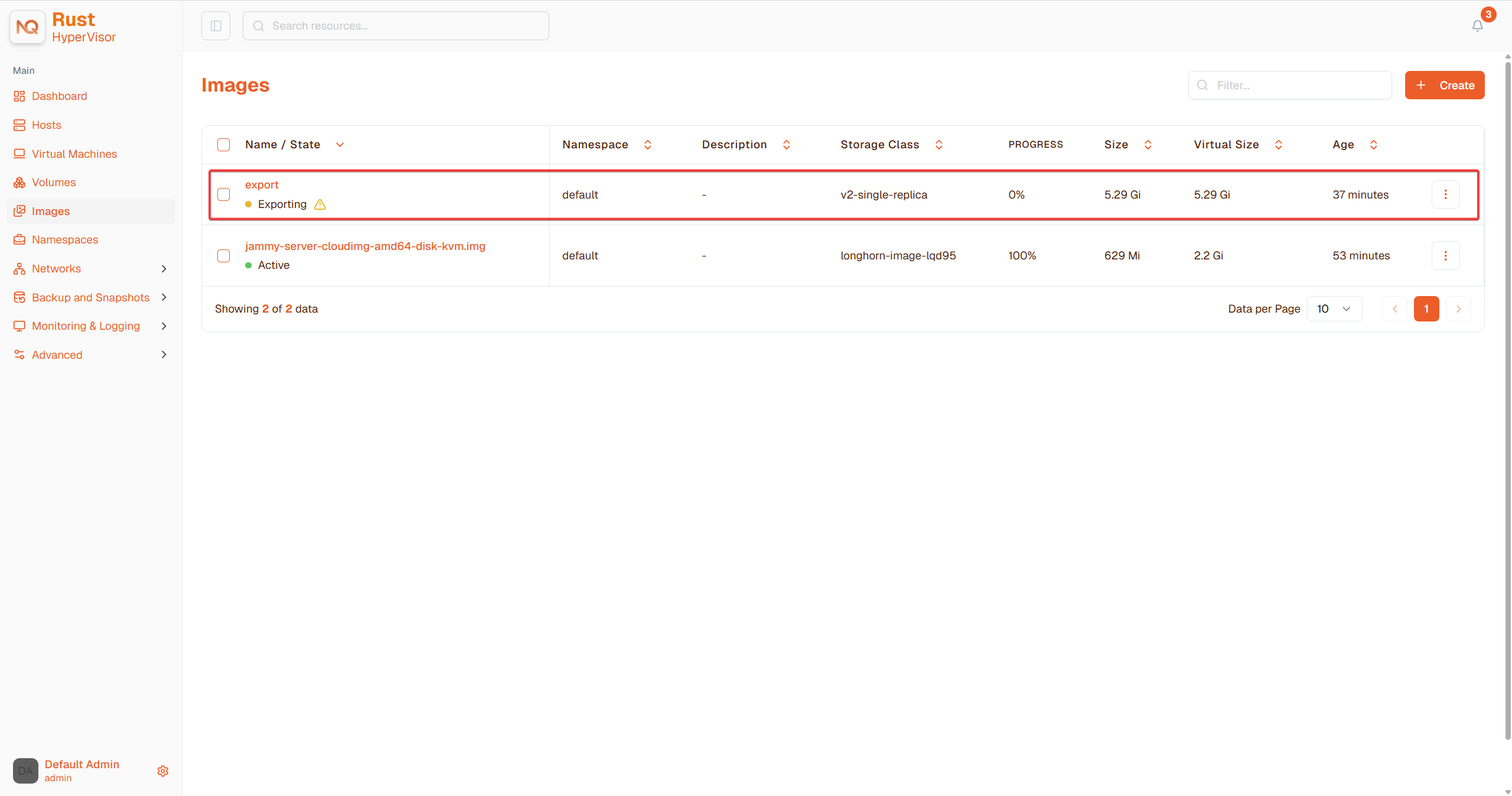Image resolution: width=1512 pixels, height=796 pixels.
Task: Open the Hosts menu item
Action: (x=91, y=125)
